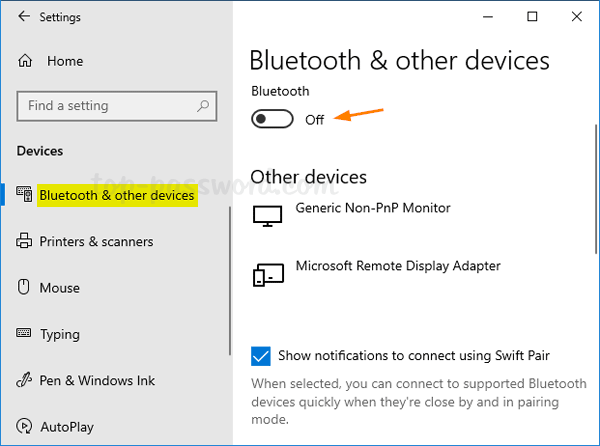Click the Typing keyboard icon
The height and width of the screenshot is (446, 600).
tap(25, 334)
